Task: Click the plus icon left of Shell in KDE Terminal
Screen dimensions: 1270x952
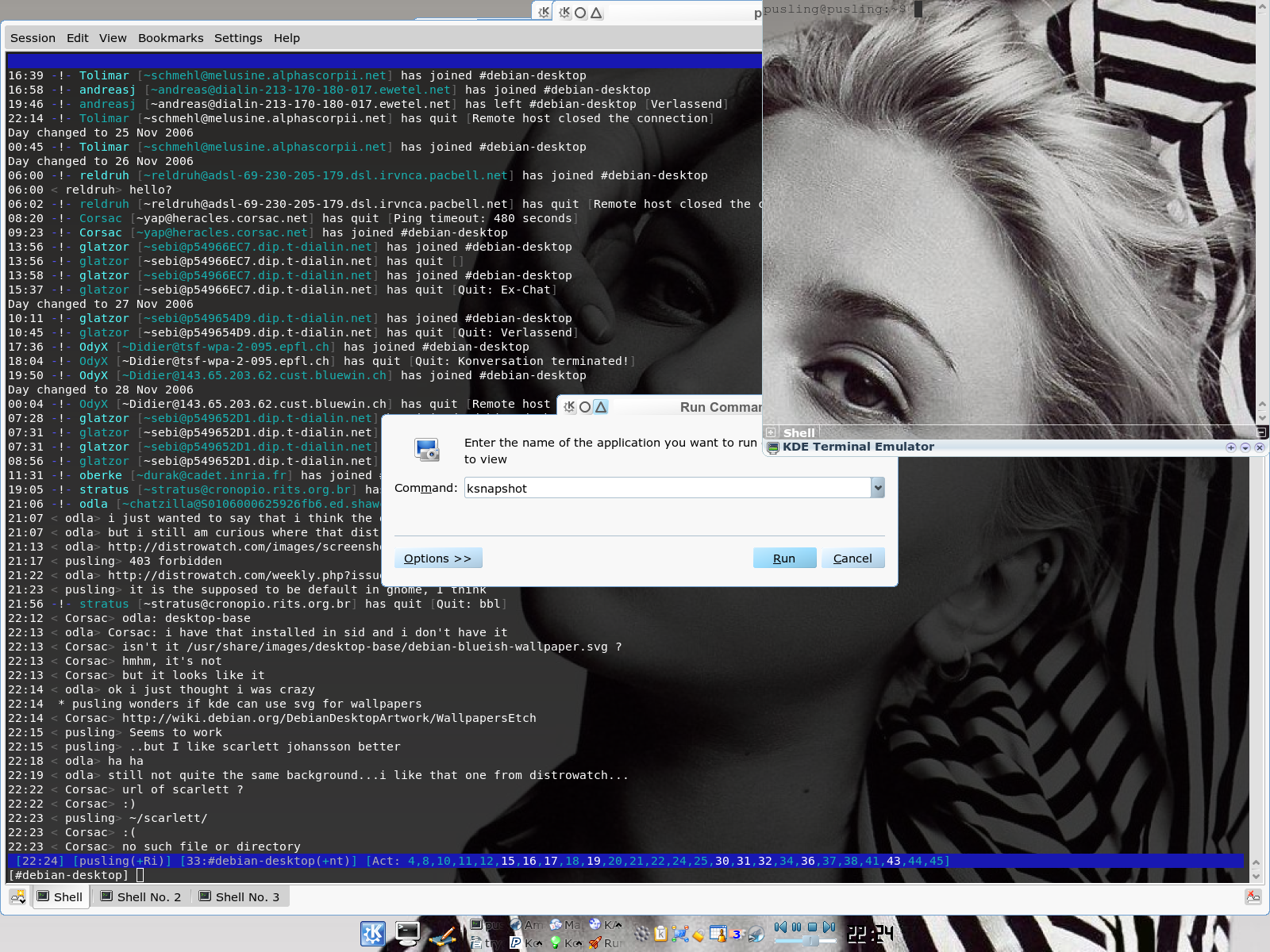Action: 771,432
